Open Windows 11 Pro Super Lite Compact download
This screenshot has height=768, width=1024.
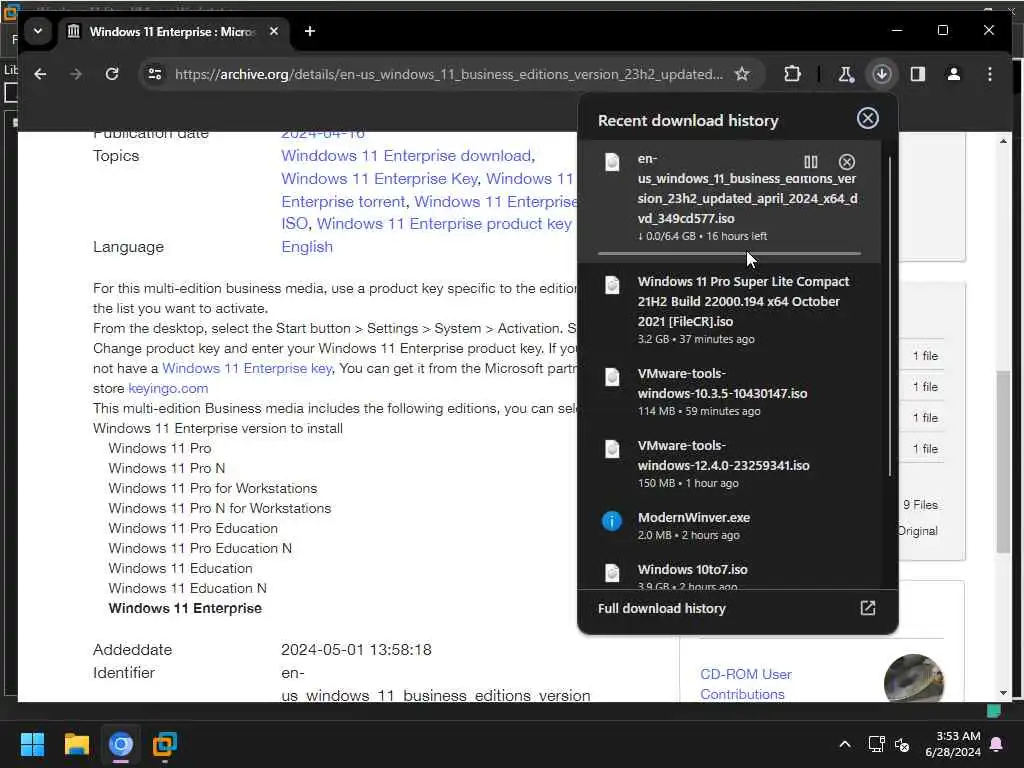[x=729, y=310]
